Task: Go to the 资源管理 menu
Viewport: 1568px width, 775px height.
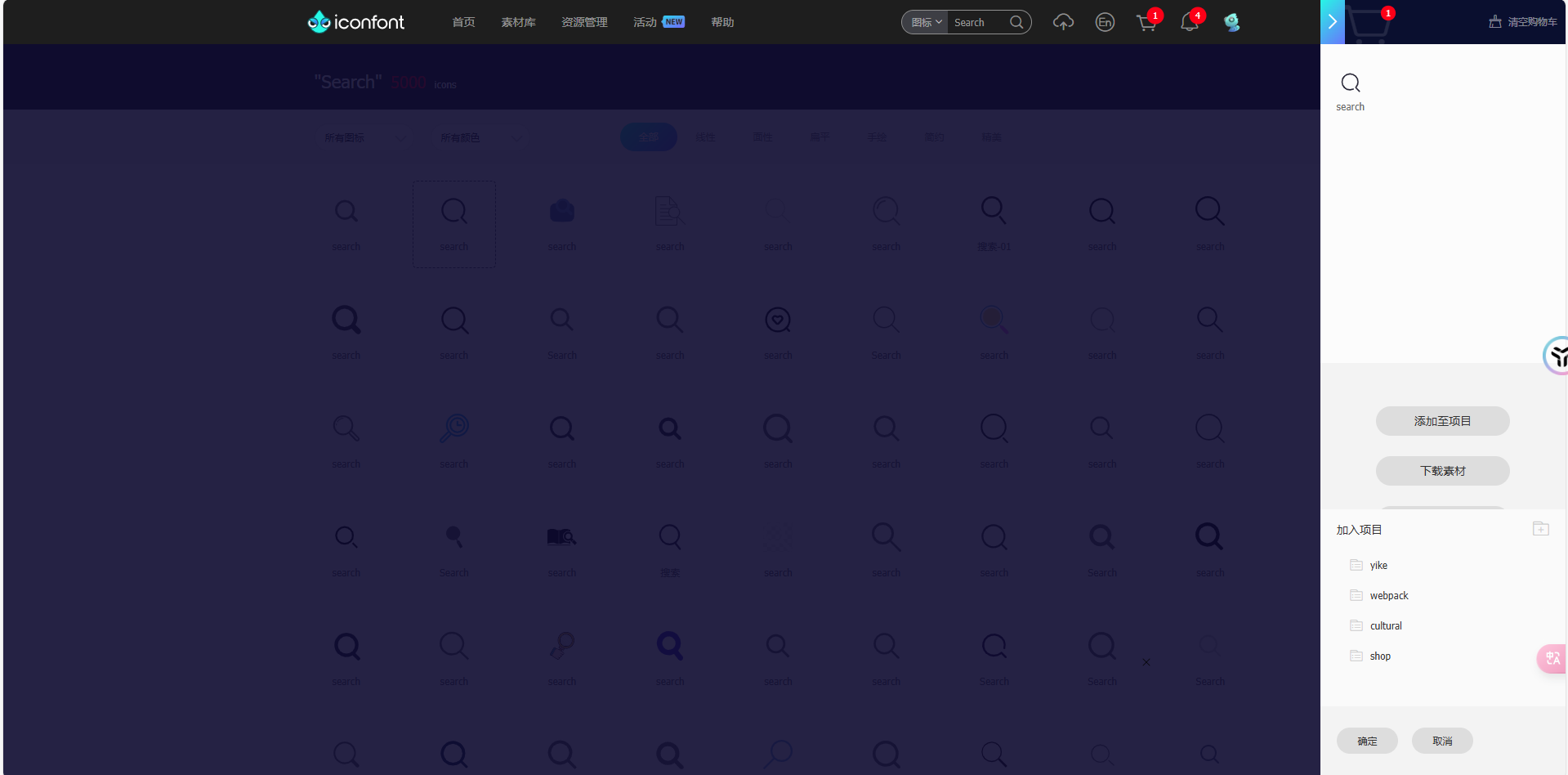Action: (x=584, y=22)
